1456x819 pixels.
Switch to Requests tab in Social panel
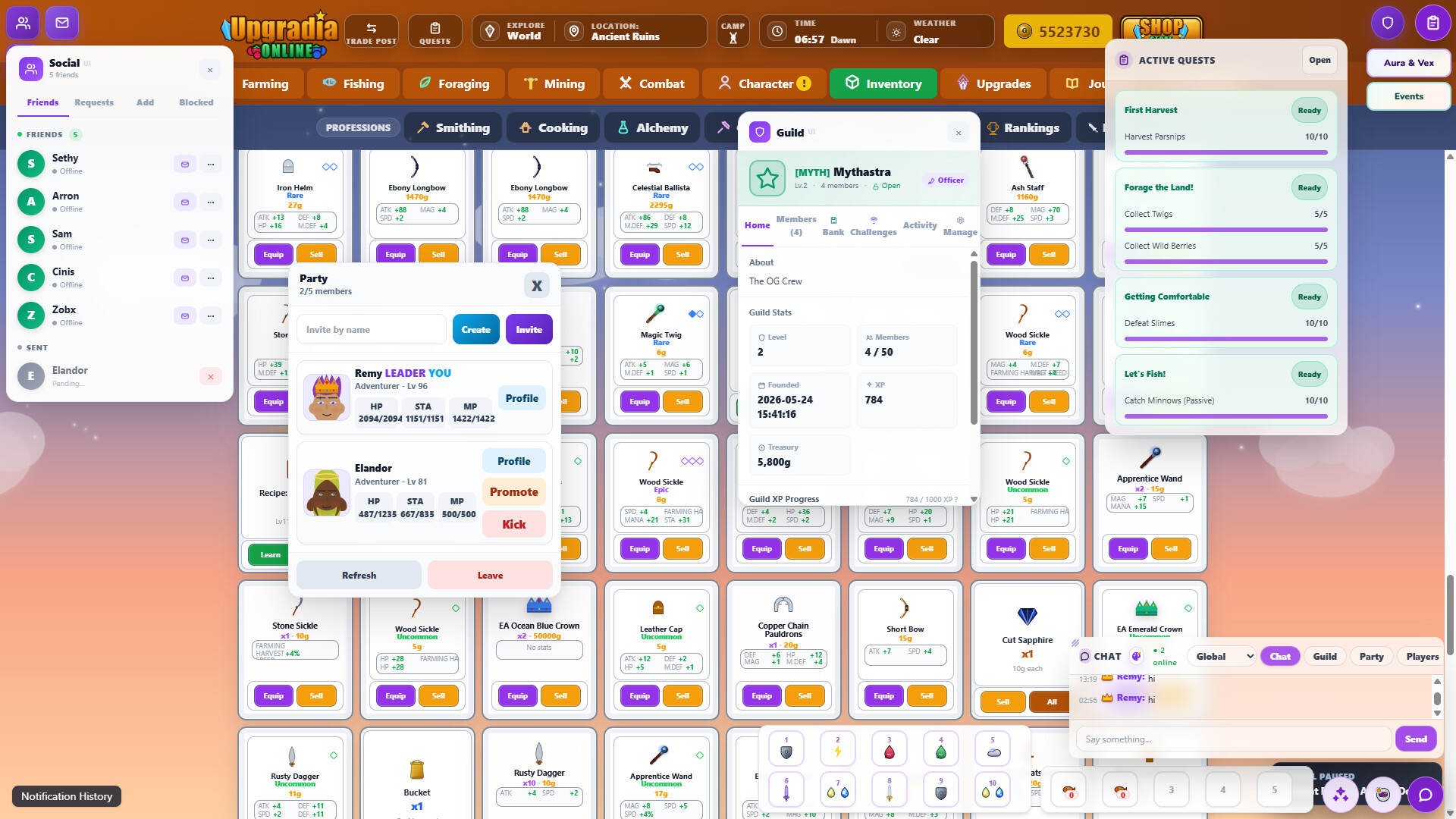coord(94,102)
